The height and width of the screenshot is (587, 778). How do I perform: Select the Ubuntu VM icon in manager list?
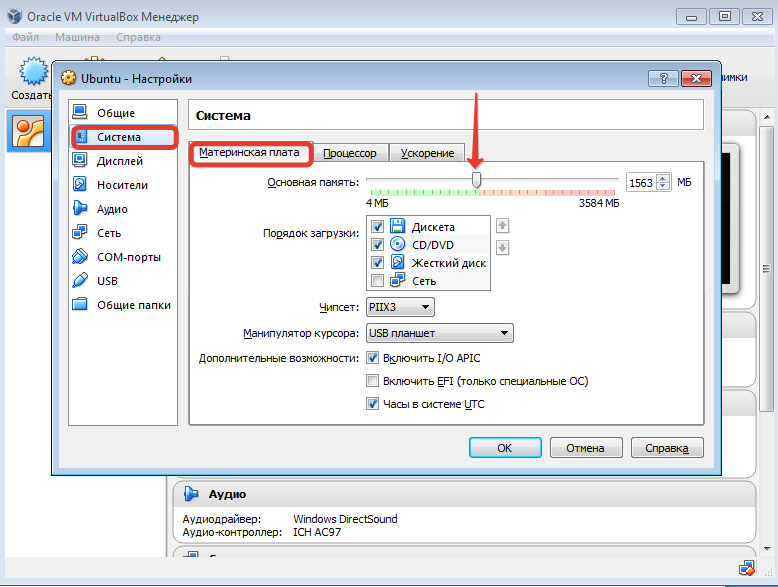click(x=28, y=132)
